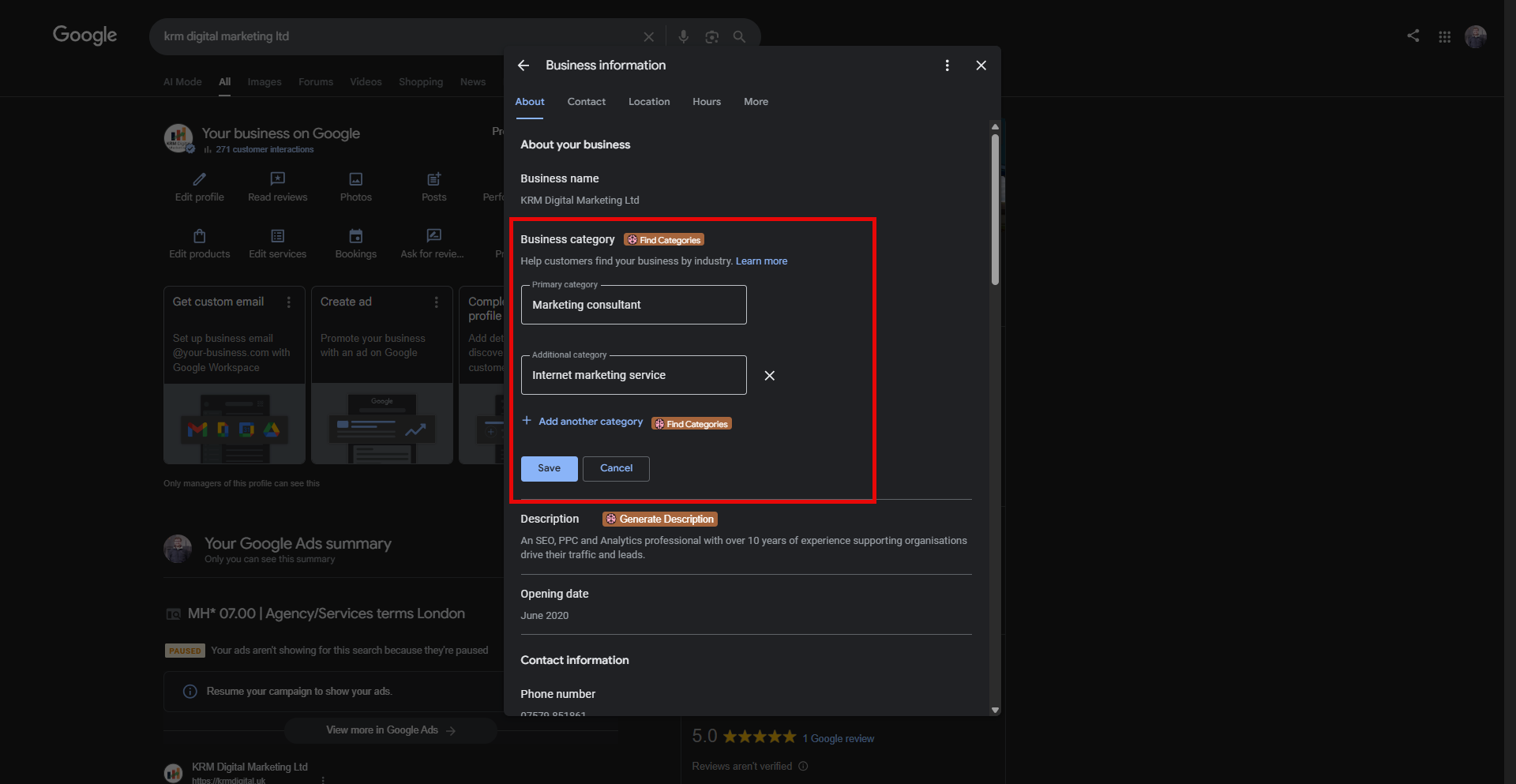This screenshot has width=1516, height=784.
Task: Click the scrollbar down arrow in the dialog
Action: click(995, 711)
